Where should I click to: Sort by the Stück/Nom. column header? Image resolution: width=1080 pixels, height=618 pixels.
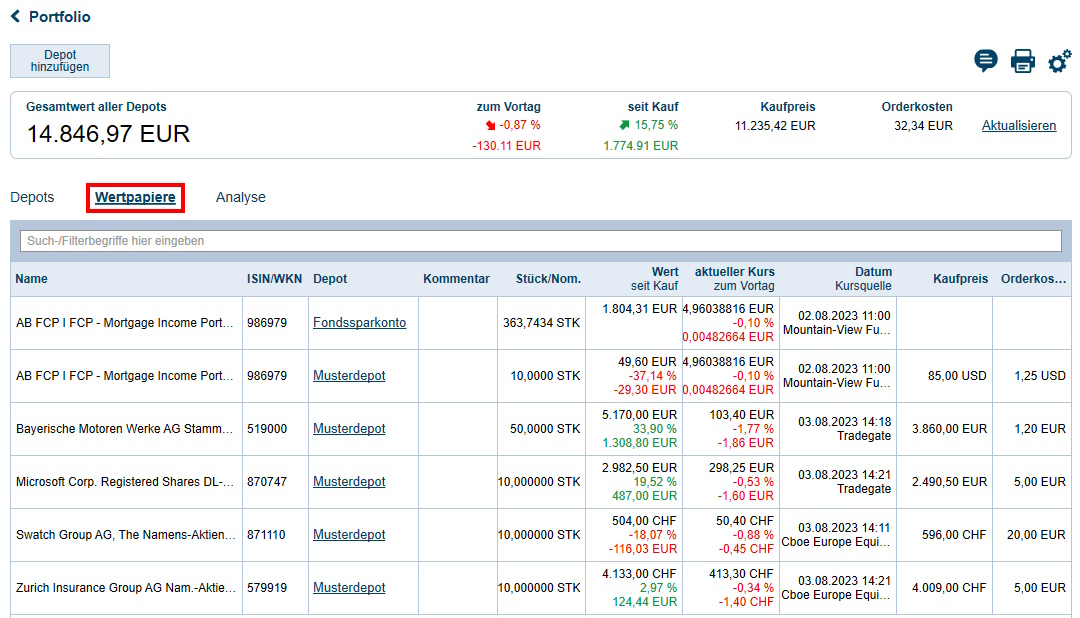[548, 279]
